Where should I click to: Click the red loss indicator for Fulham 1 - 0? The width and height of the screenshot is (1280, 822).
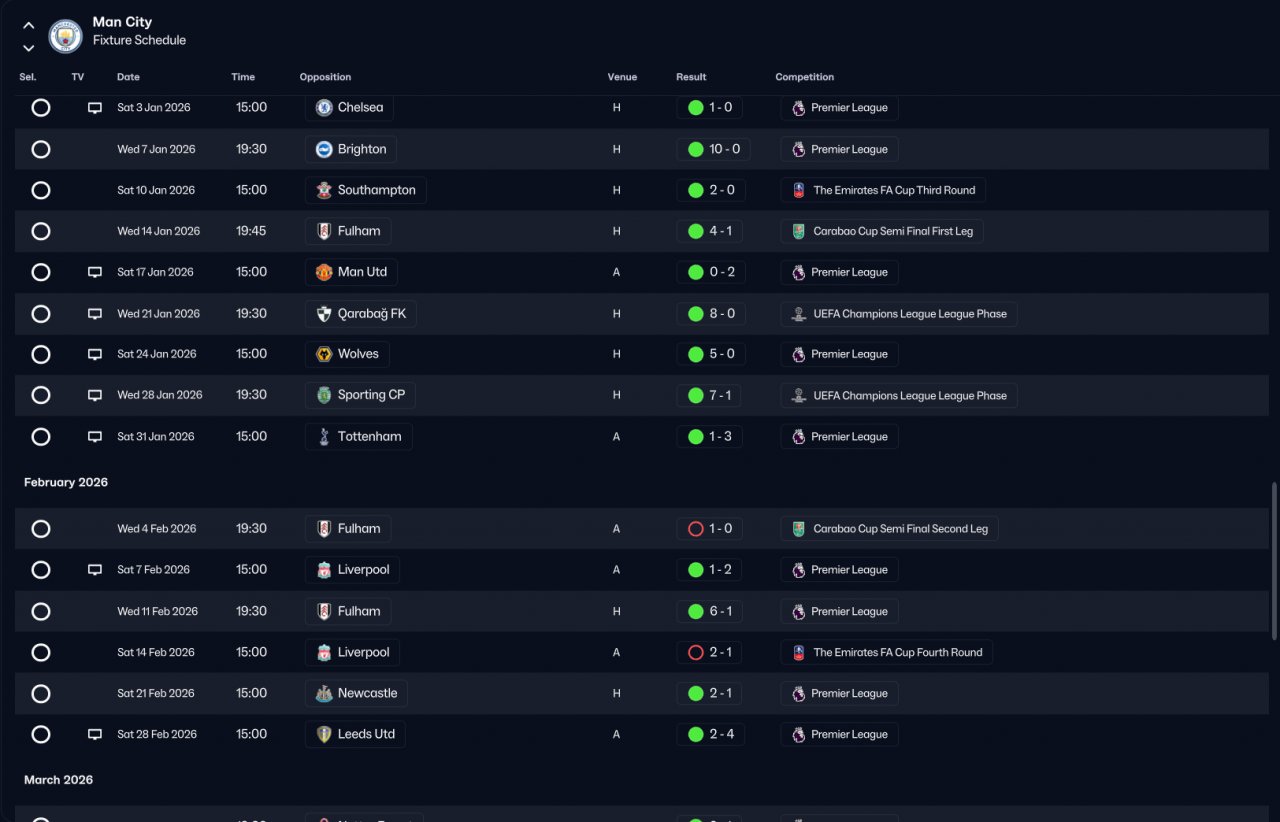coord(696,529)
